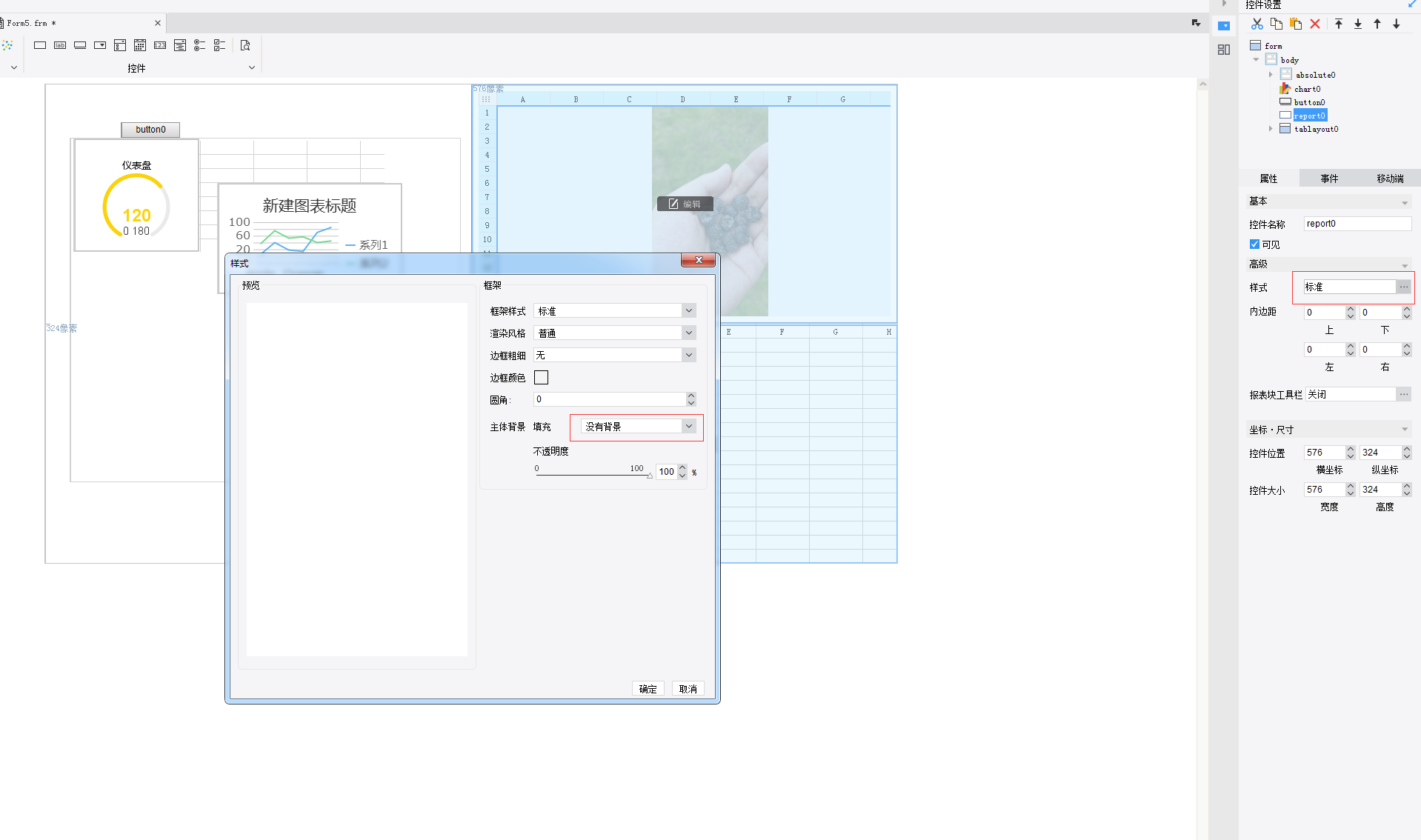This screenshot has height=840, width=1421.
Task: Select the dropdown checkbox list widget icon
Action: click(120, 45)
